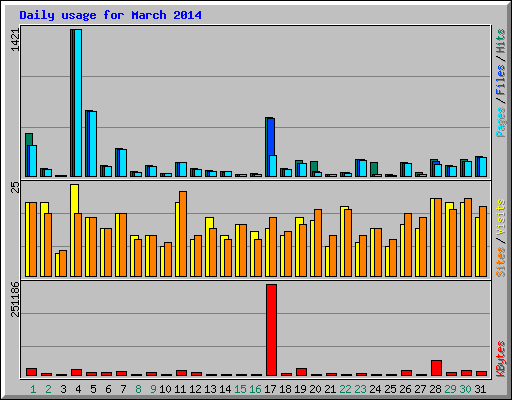Click day 17 label on x-axis

point(270,389)
